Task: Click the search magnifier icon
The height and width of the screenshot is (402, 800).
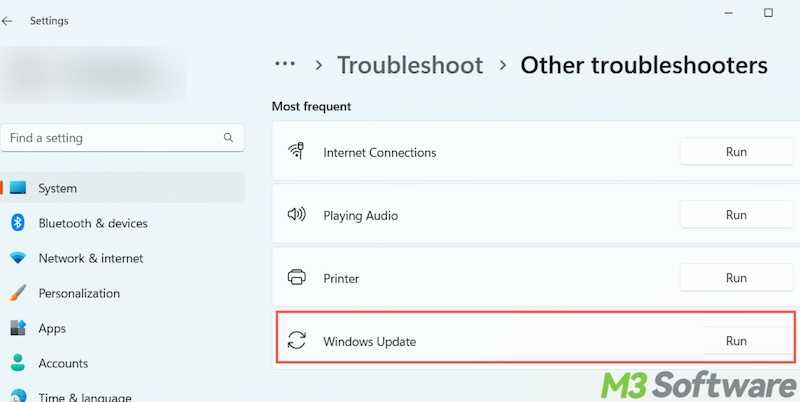Action: (228, 138)
